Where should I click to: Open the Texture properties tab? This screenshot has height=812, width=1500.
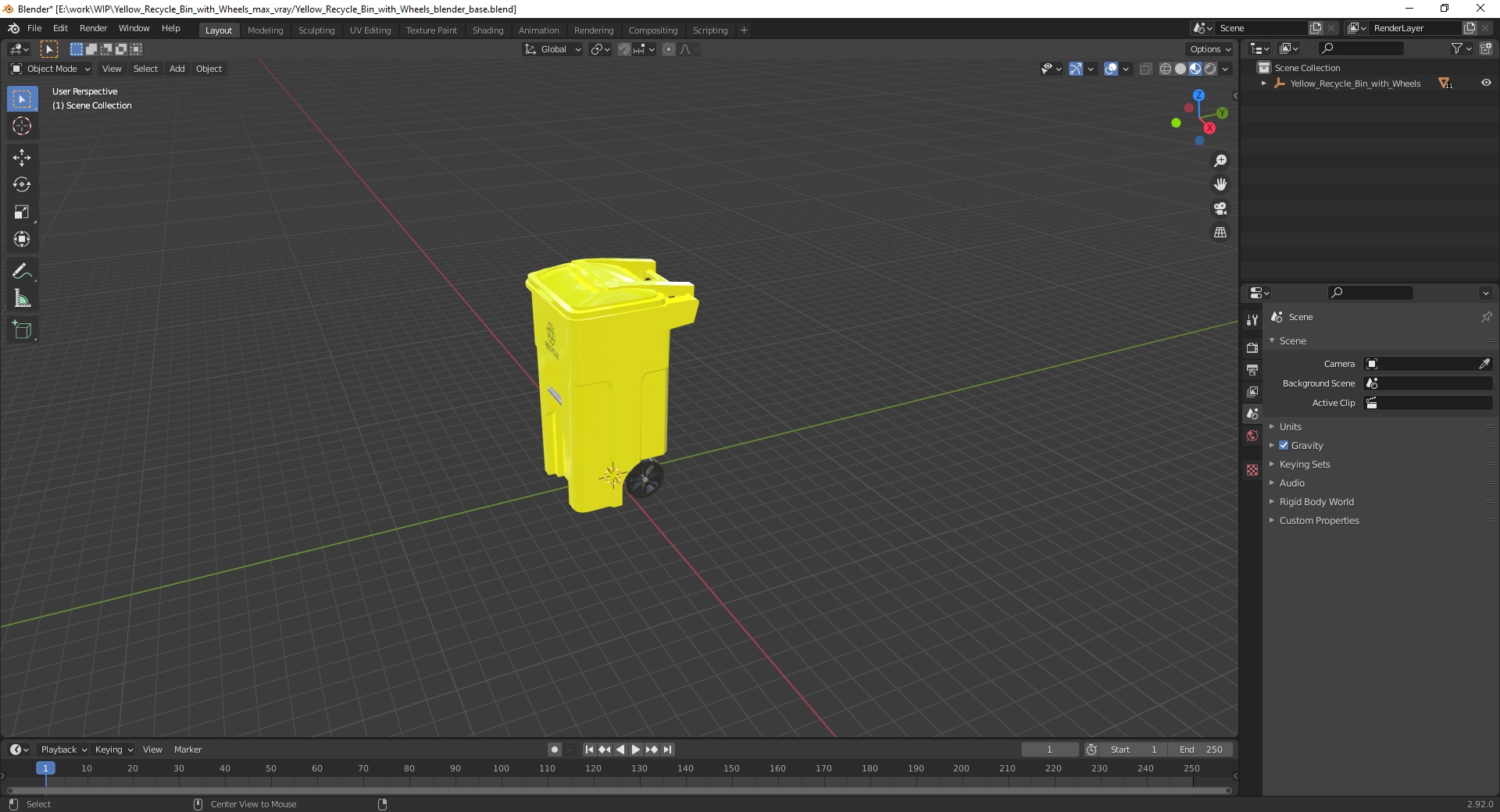1252,470
